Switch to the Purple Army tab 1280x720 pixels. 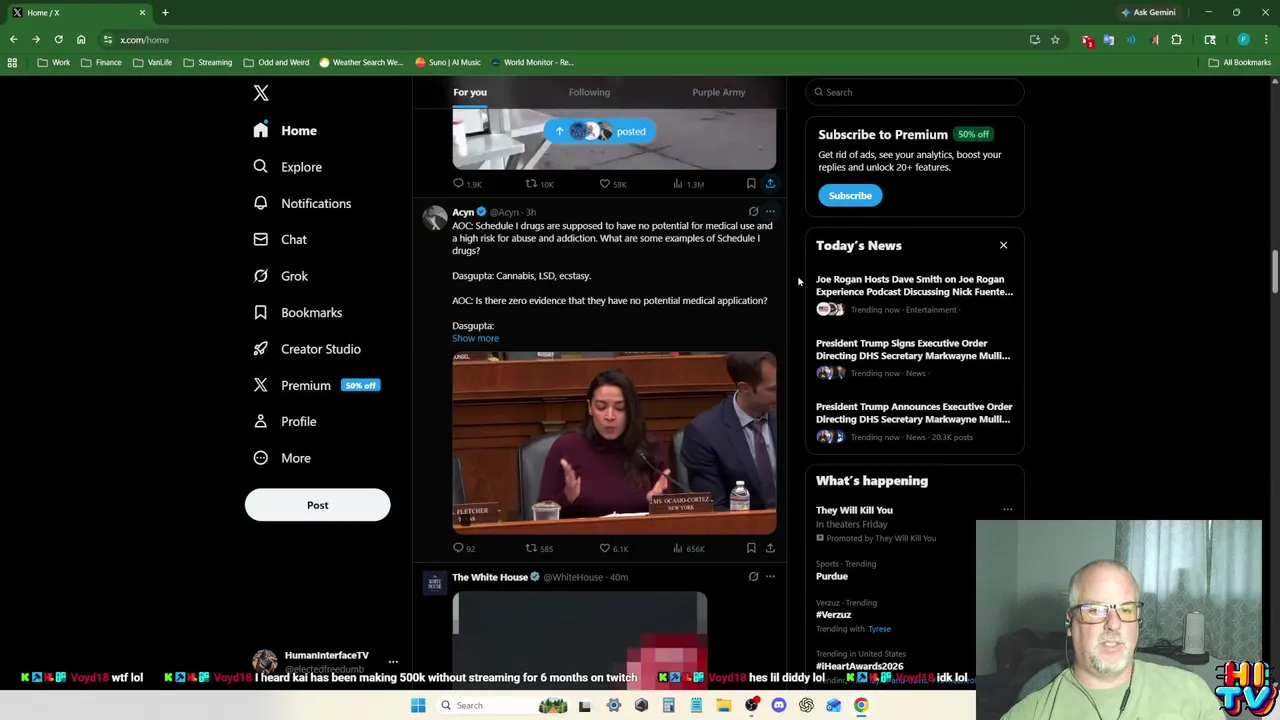[x=718, y=92]
